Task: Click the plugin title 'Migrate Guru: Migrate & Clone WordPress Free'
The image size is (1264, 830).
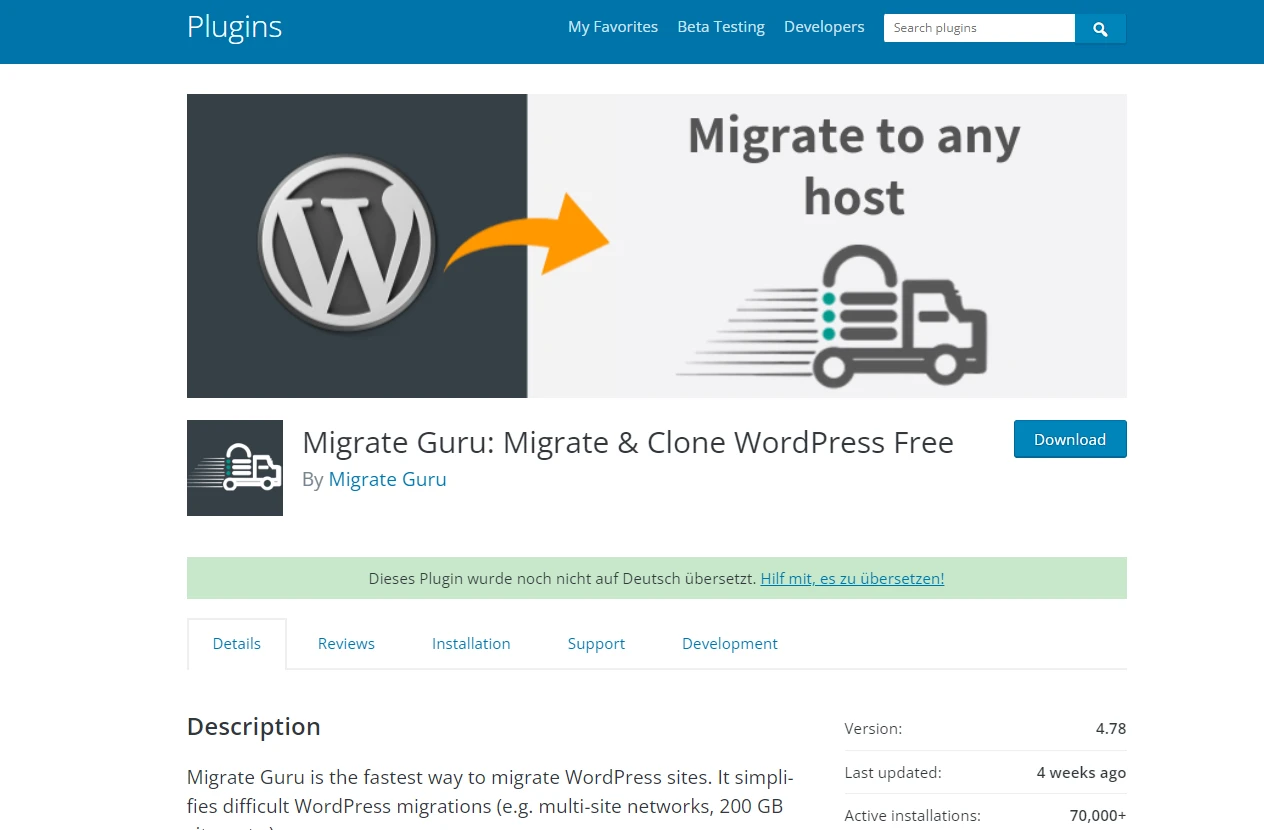Action: [628, 442]
